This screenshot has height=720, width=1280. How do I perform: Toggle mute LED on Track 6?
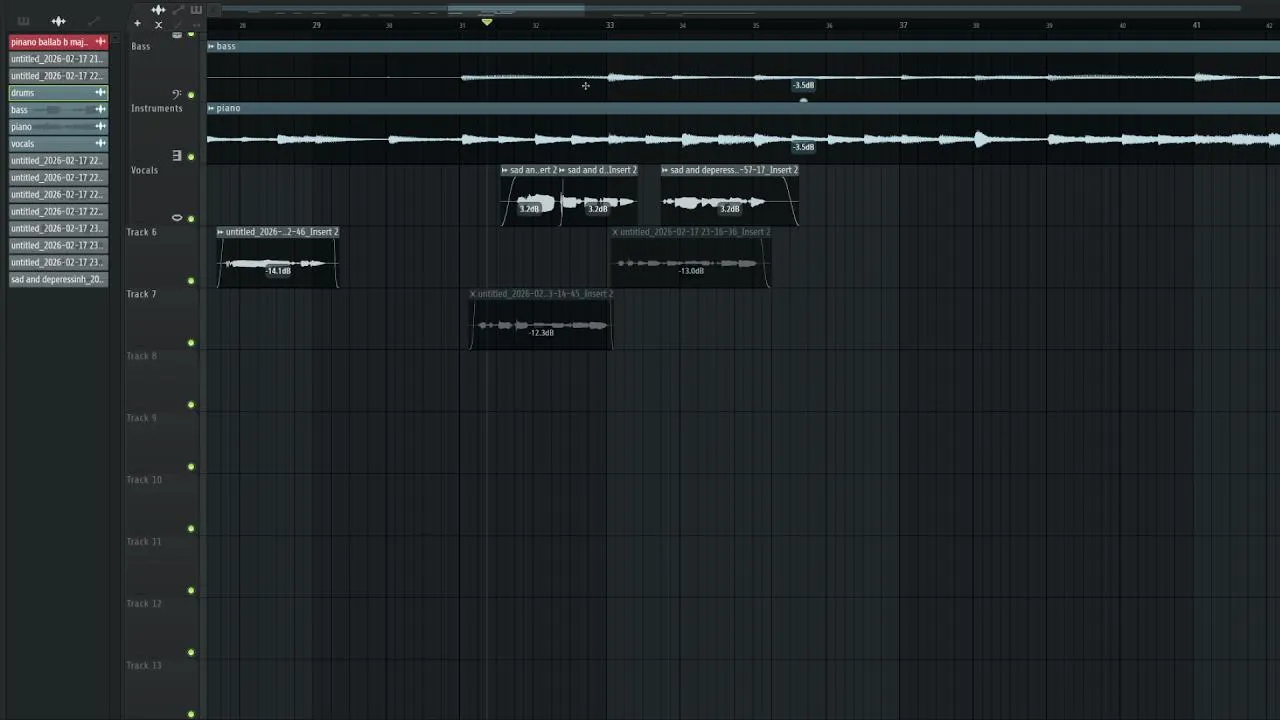tap(191, 281)
